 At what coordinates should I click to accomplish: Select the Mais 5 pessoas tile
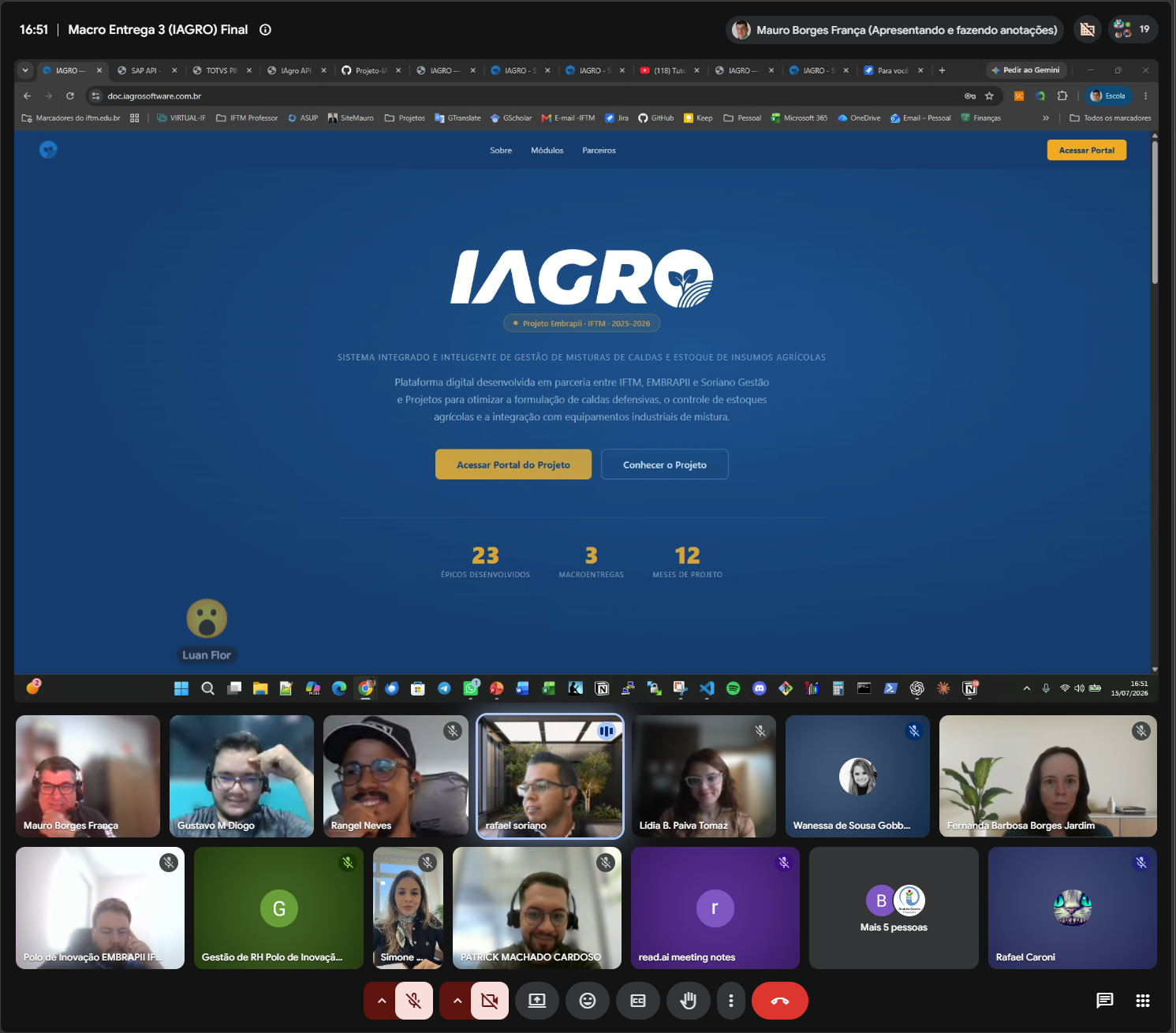(x=894, y=908)
